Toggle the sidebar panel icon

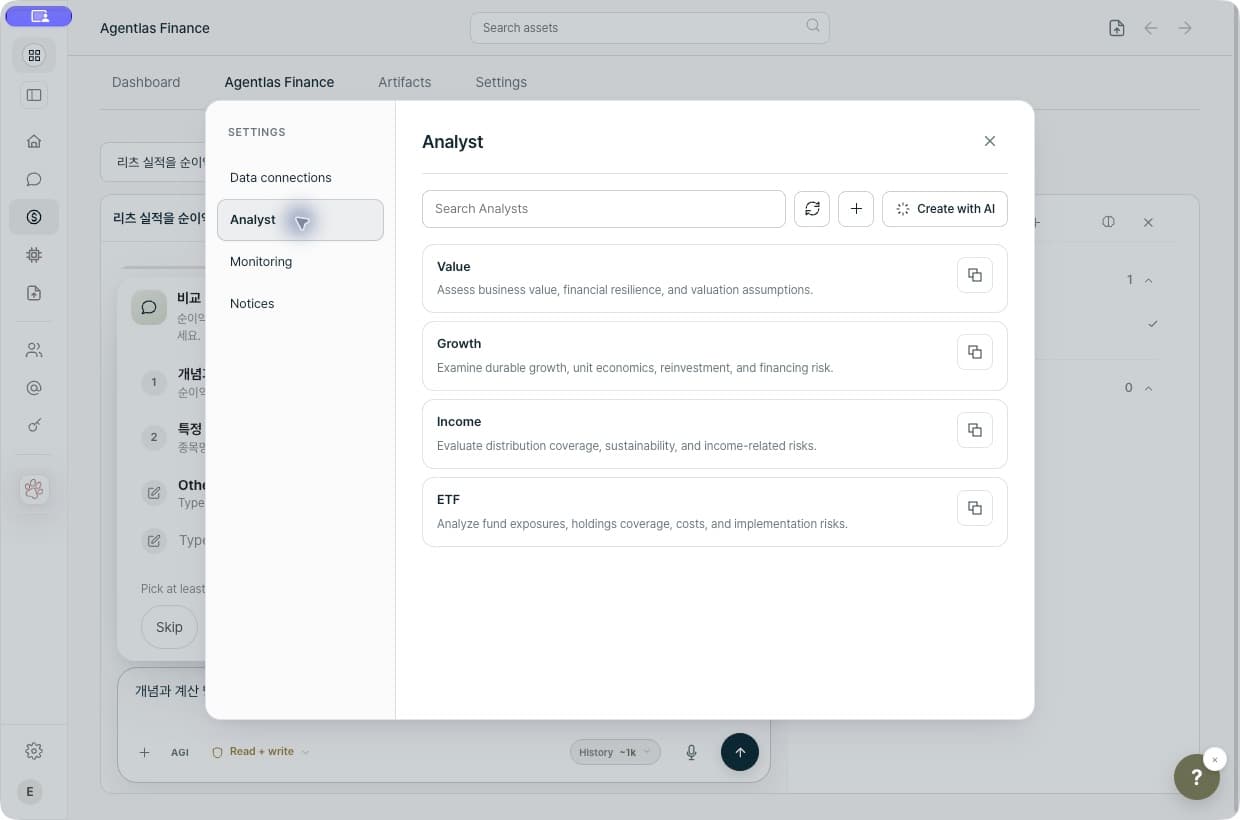click(34, 95)
